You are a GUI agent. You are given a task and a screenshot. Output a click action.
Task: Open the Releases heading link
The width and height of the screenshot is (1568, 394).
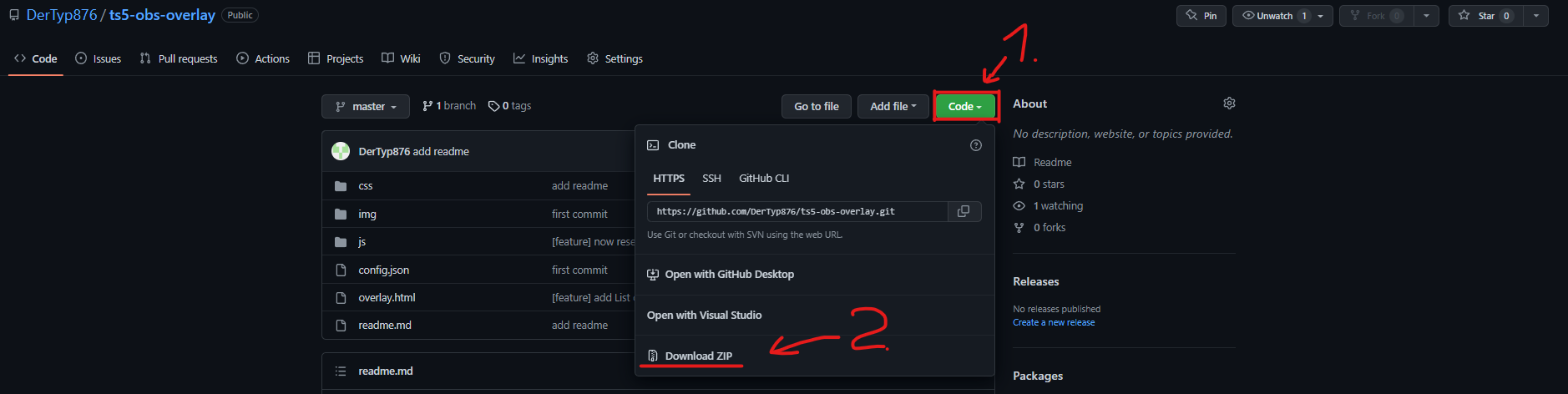coord(1036,282)
